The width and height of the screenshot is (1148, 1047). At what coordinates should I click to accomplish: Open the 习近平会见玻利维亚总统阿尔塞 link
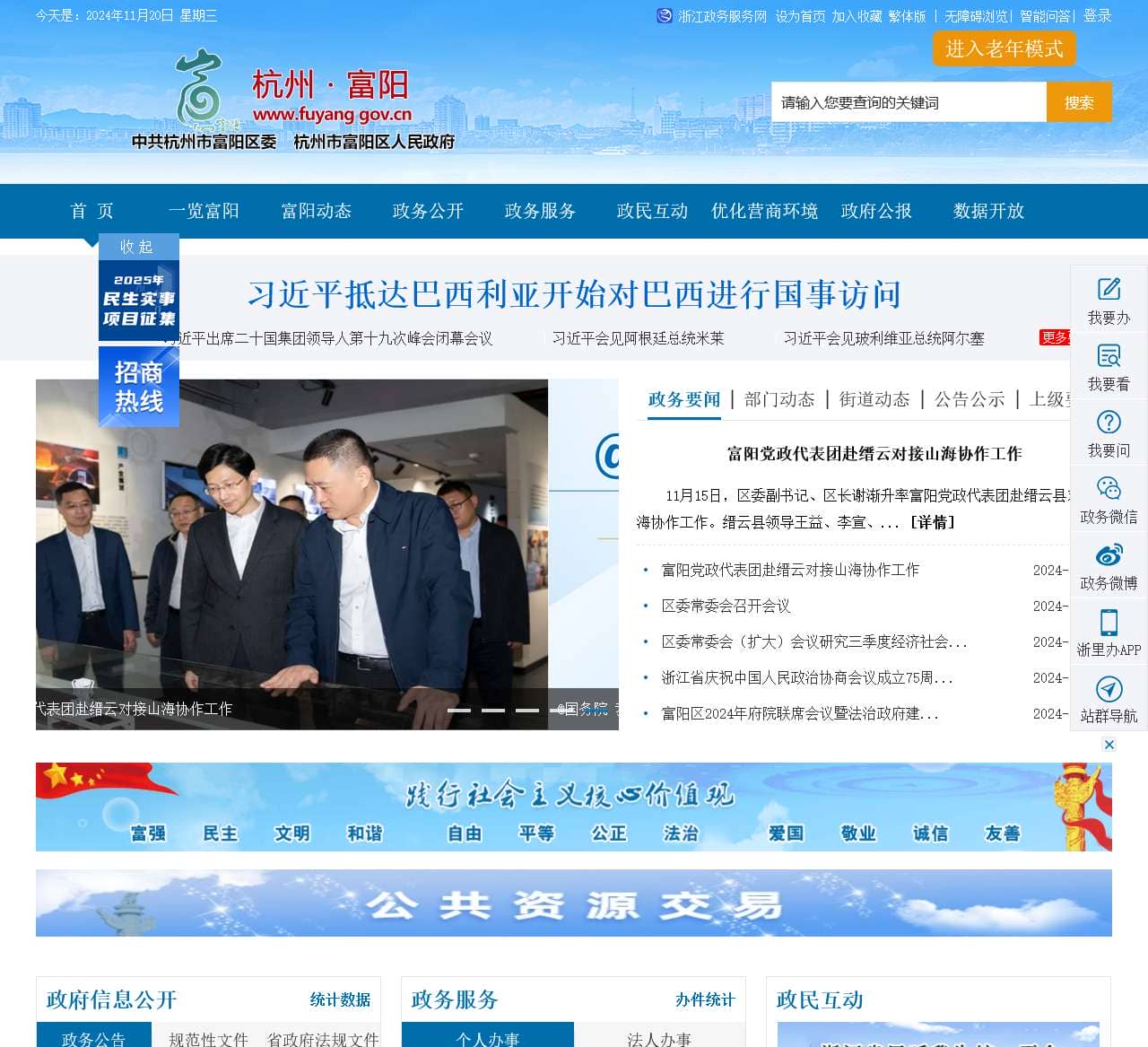[883, 338]
